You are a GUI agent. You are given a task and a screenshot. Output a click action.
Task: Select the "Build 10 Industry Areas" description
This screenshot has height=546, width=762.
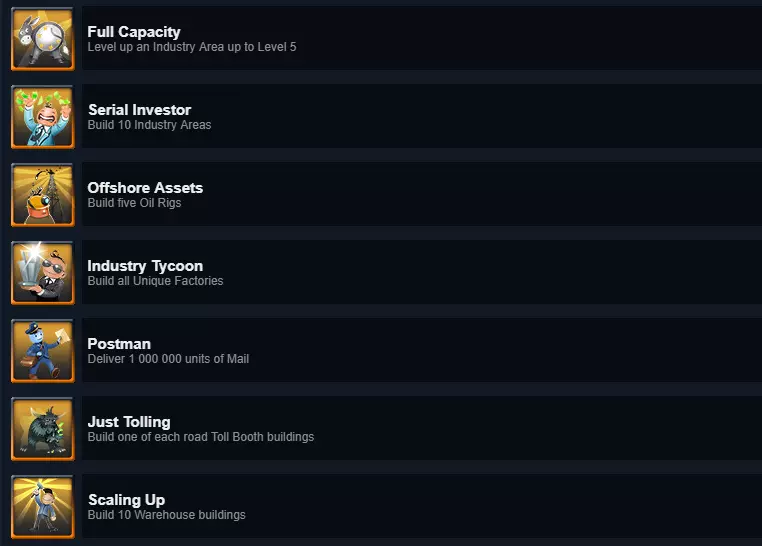149,125
